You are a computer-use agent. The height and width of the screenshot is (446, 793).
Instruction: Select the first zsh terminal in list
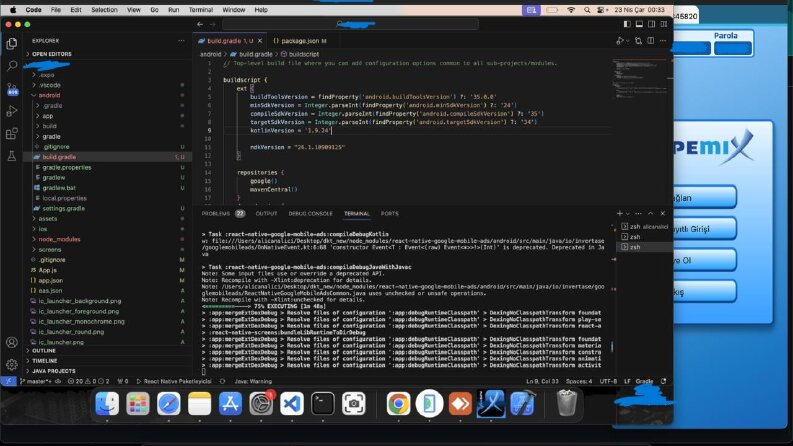pos(645,227)
